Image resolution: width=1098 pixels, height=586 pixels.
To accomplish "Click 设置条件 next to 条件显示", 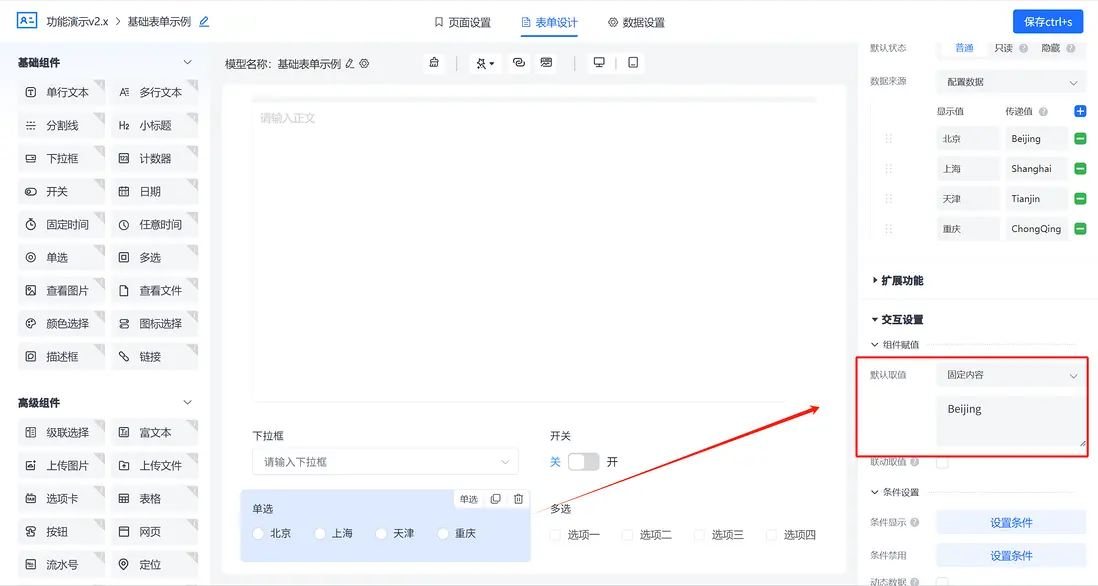I will point(1010,522).
